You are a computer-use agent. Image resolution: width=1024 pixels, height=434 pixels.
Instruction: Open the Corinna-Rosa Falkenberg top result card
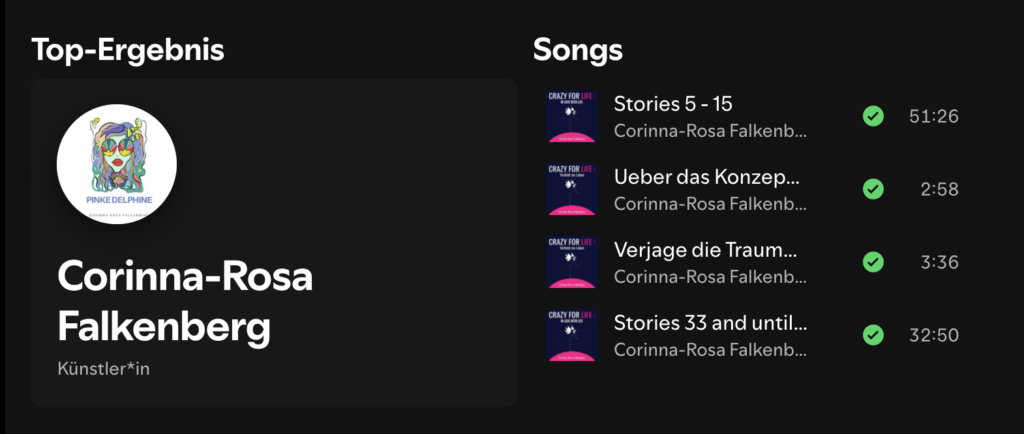(x=274, y=242)
